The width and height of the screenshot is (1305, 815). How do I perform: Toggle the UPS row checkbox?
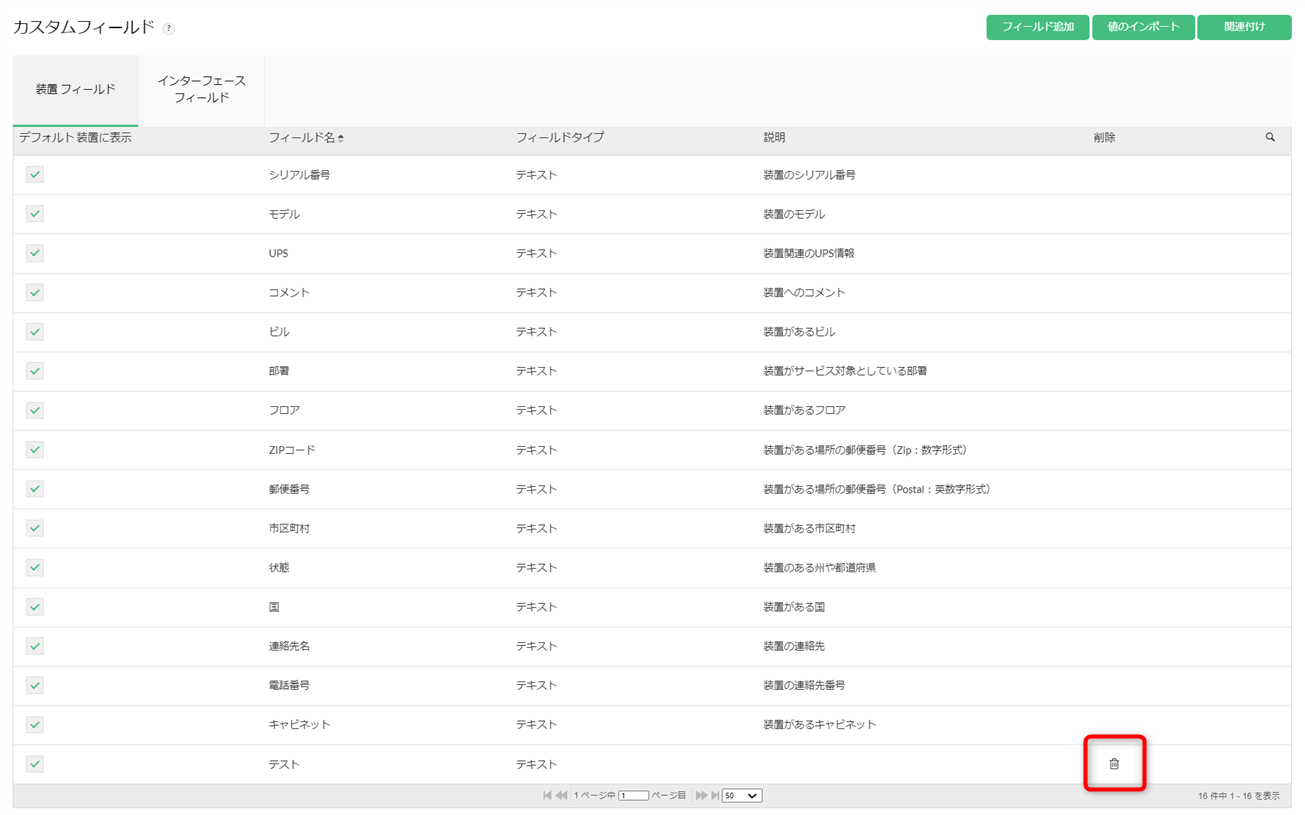35,253
